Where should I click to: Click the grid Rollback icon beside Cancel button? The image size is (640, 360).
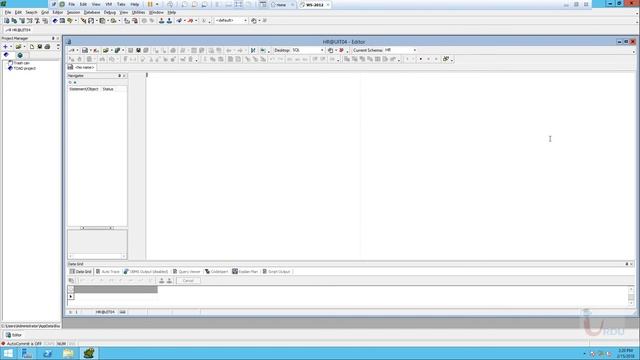(169, 281)
